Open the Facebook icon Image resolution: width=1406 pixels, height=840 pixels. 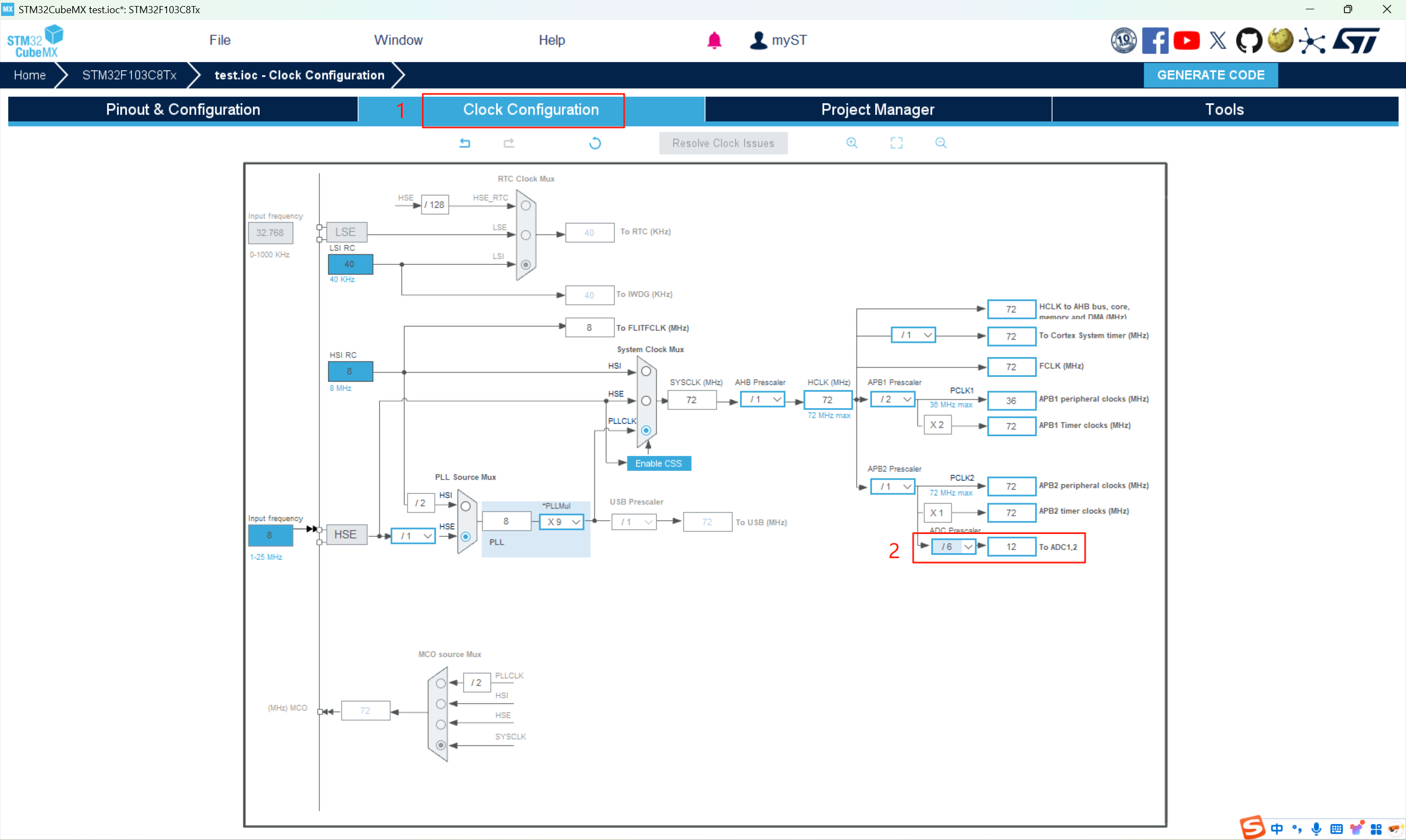(x=1155, y=40)
